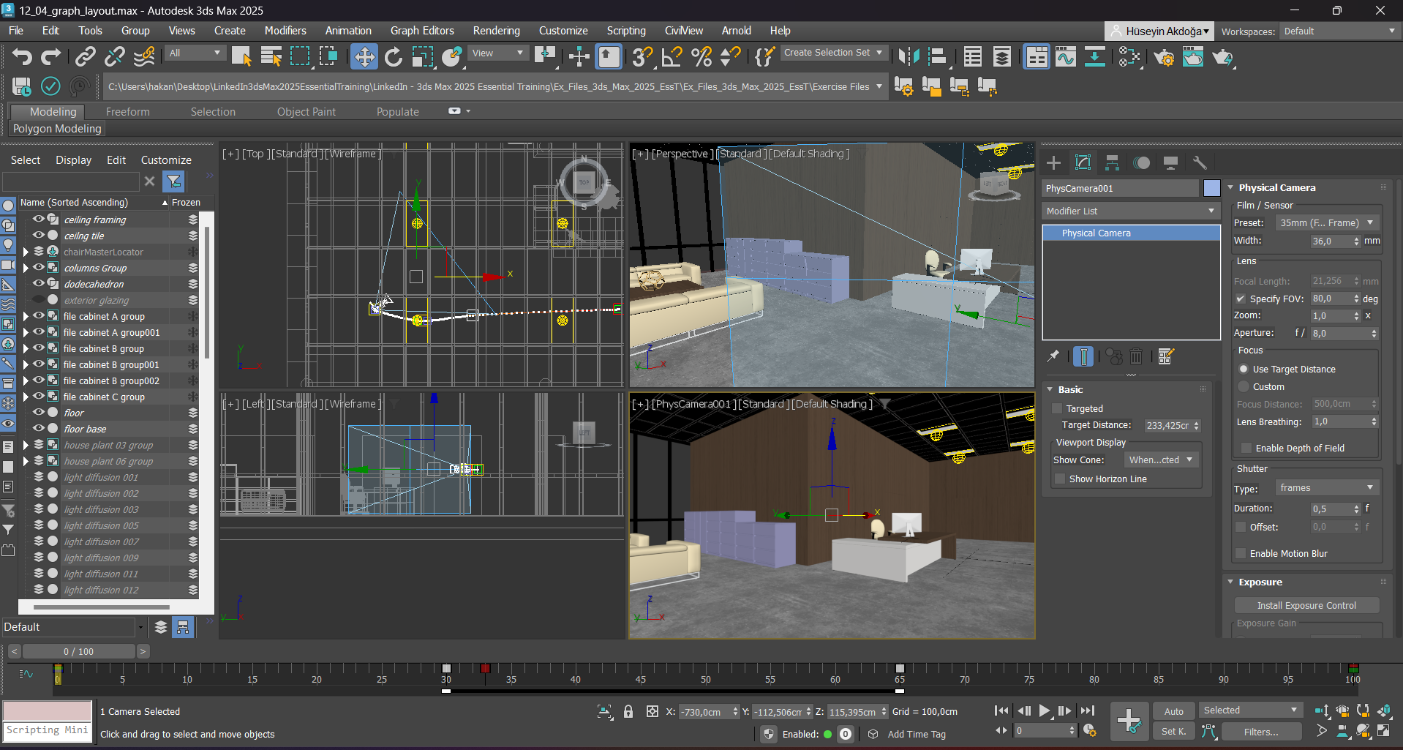This screenshot has height=750, width=1403.
Task: Click the camera object color swatch
Action: point(1212,188)
